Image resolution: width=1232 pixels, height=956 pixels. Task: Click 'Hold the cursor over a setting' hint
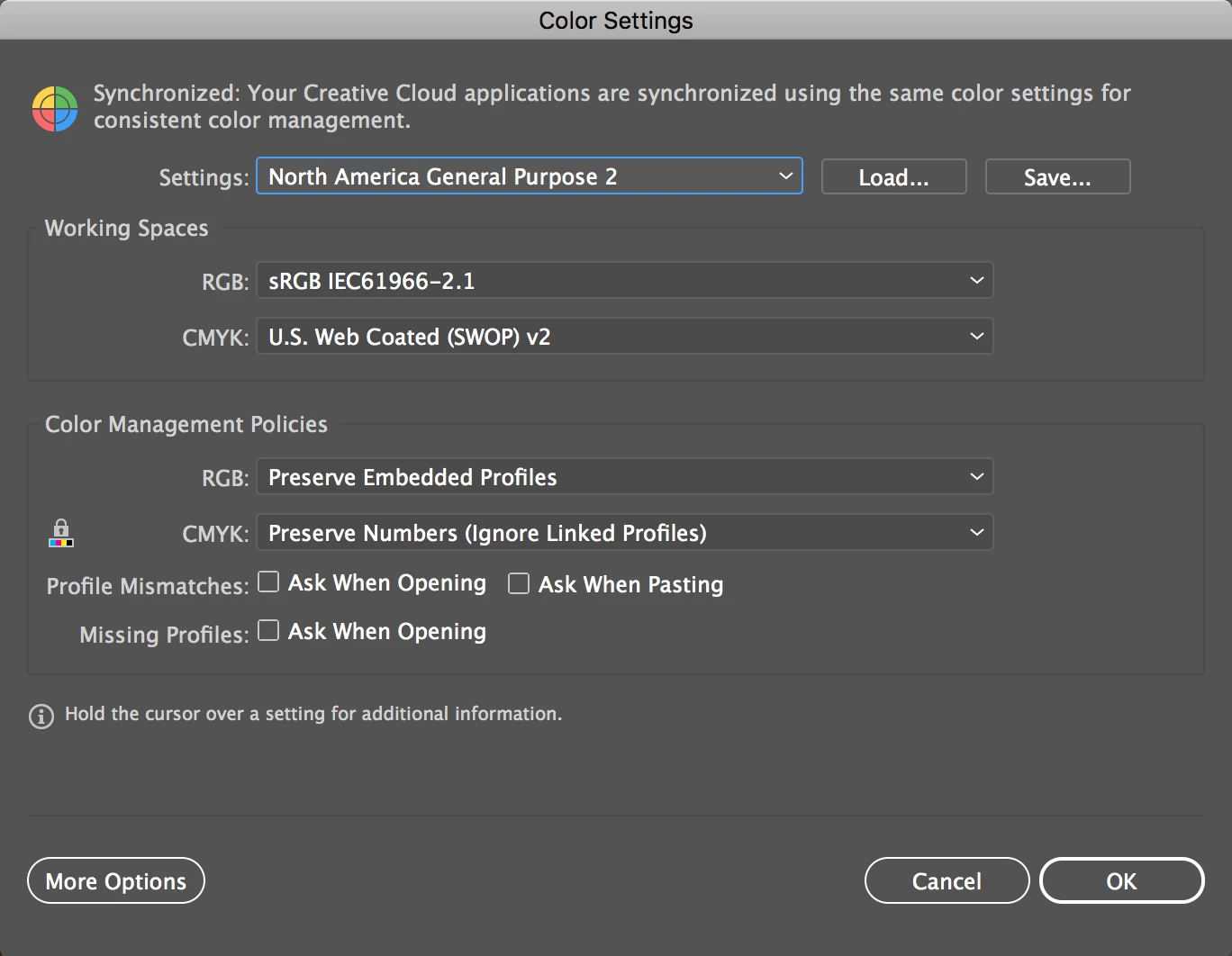[313, 714]
